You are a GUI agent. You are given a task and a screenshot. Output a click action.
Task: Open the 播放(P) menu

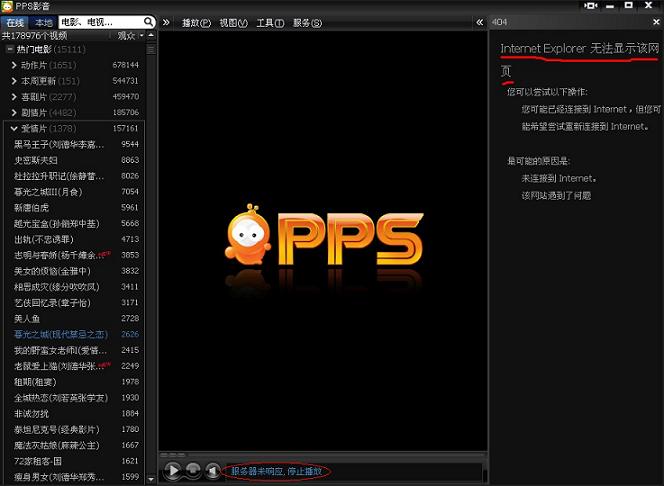tap(196, 22)
